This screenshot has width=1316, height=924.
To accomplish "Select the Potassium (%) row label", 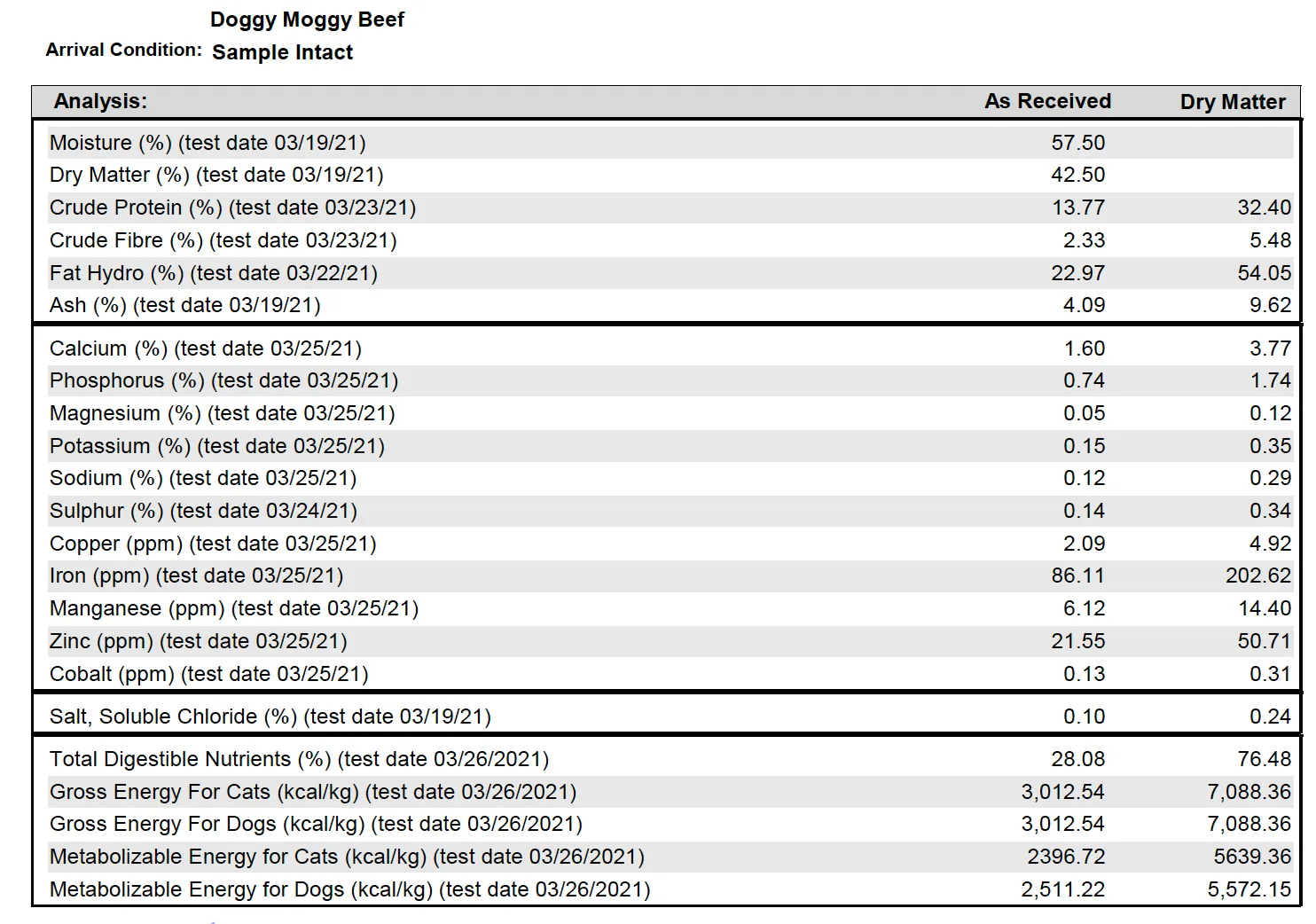I will 217,446.
